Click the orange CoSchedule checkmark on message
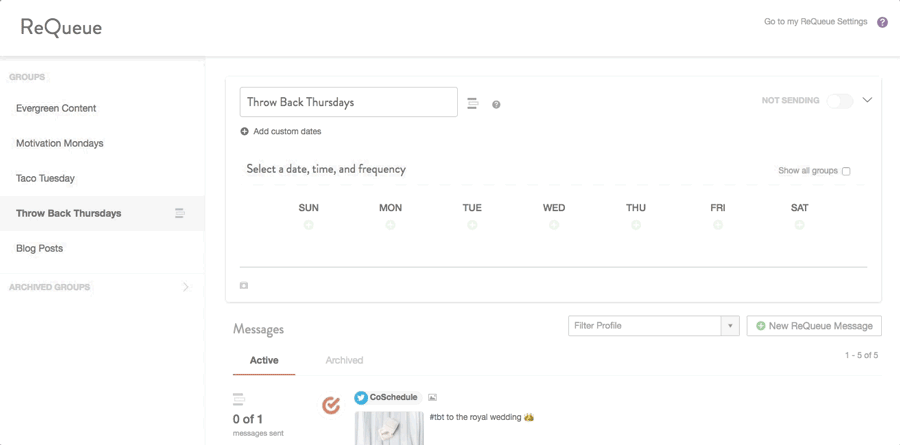900x445 pixels. click(331, 405)
